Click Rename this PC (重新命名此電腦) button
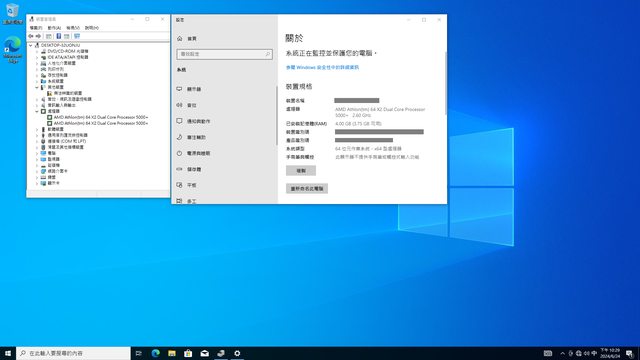The height and width of the screenshot is (360, 640). tap(307, 189)
